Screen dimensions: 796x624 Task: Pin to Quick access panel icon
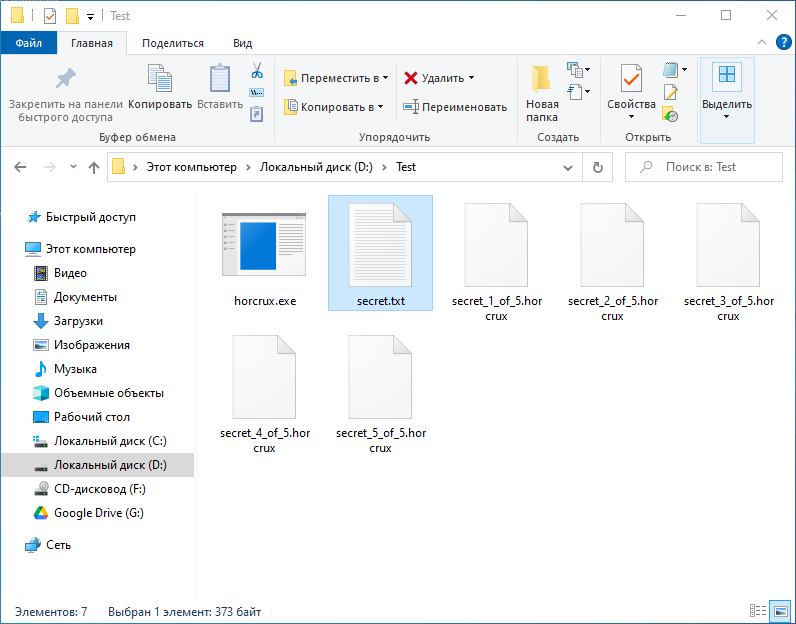point(65,79)
